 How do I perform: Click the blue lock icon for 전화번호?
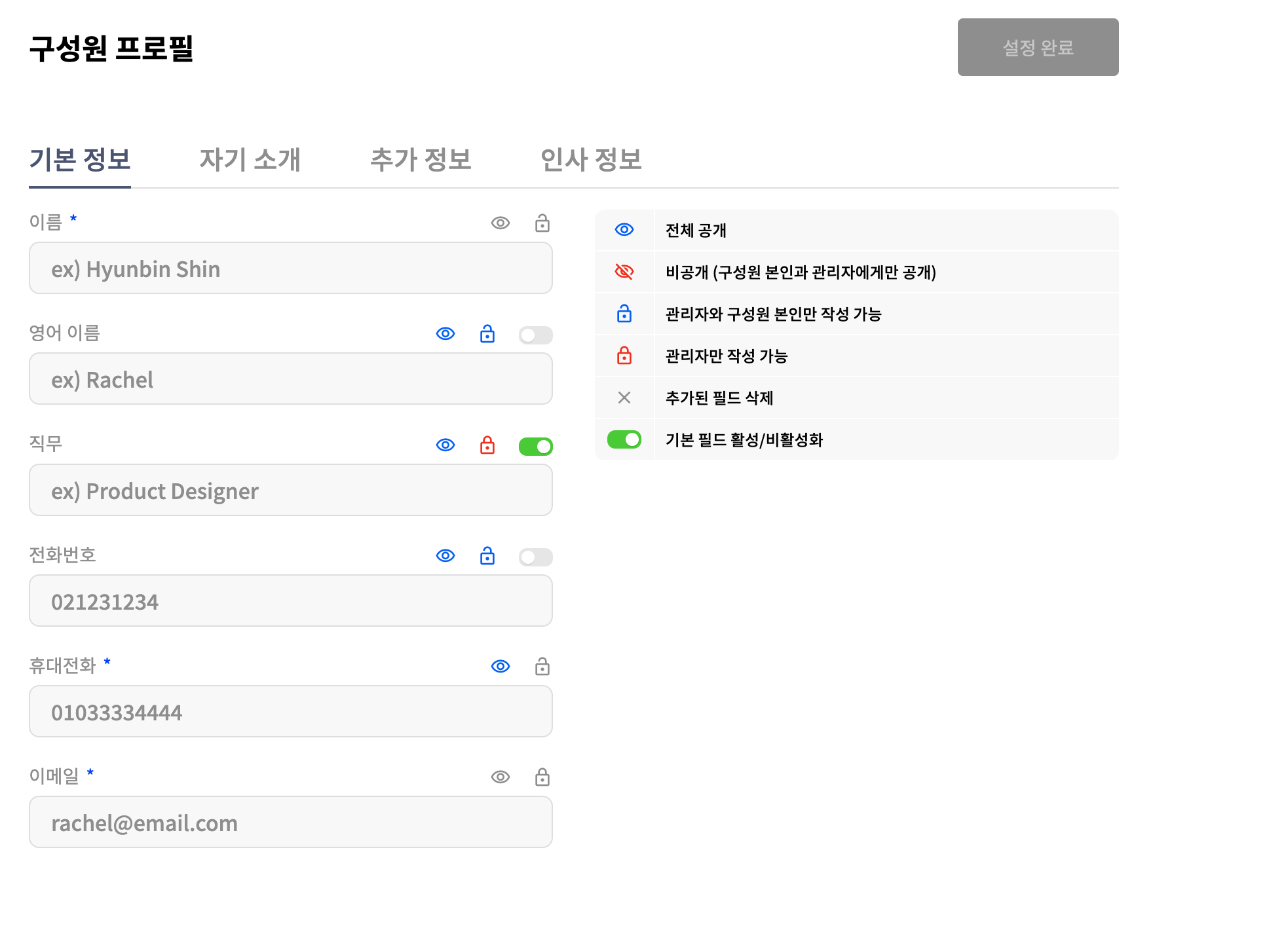[487, 556]
